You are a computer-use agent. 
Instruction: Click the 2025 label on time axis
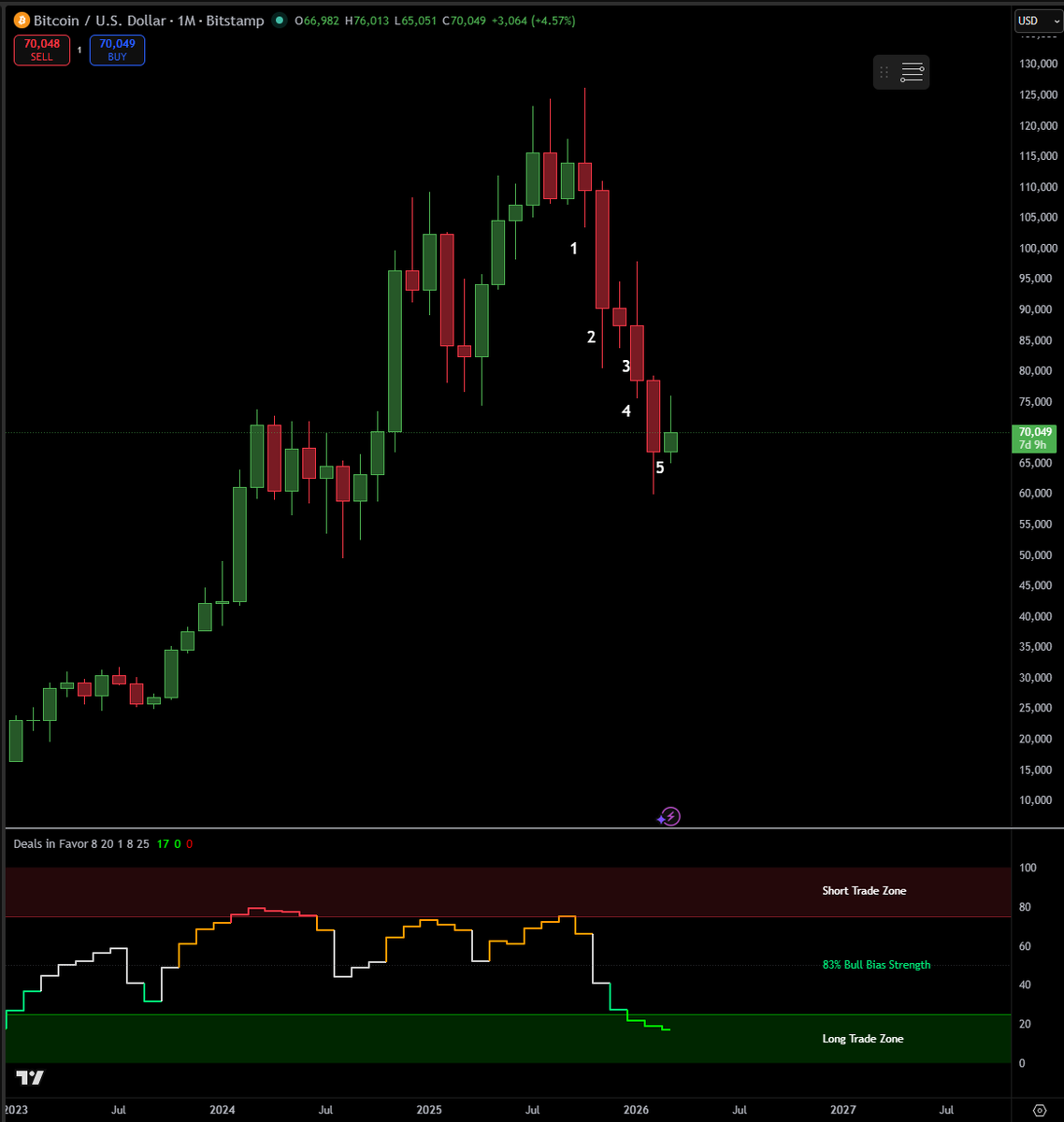tap(429, 1110)
